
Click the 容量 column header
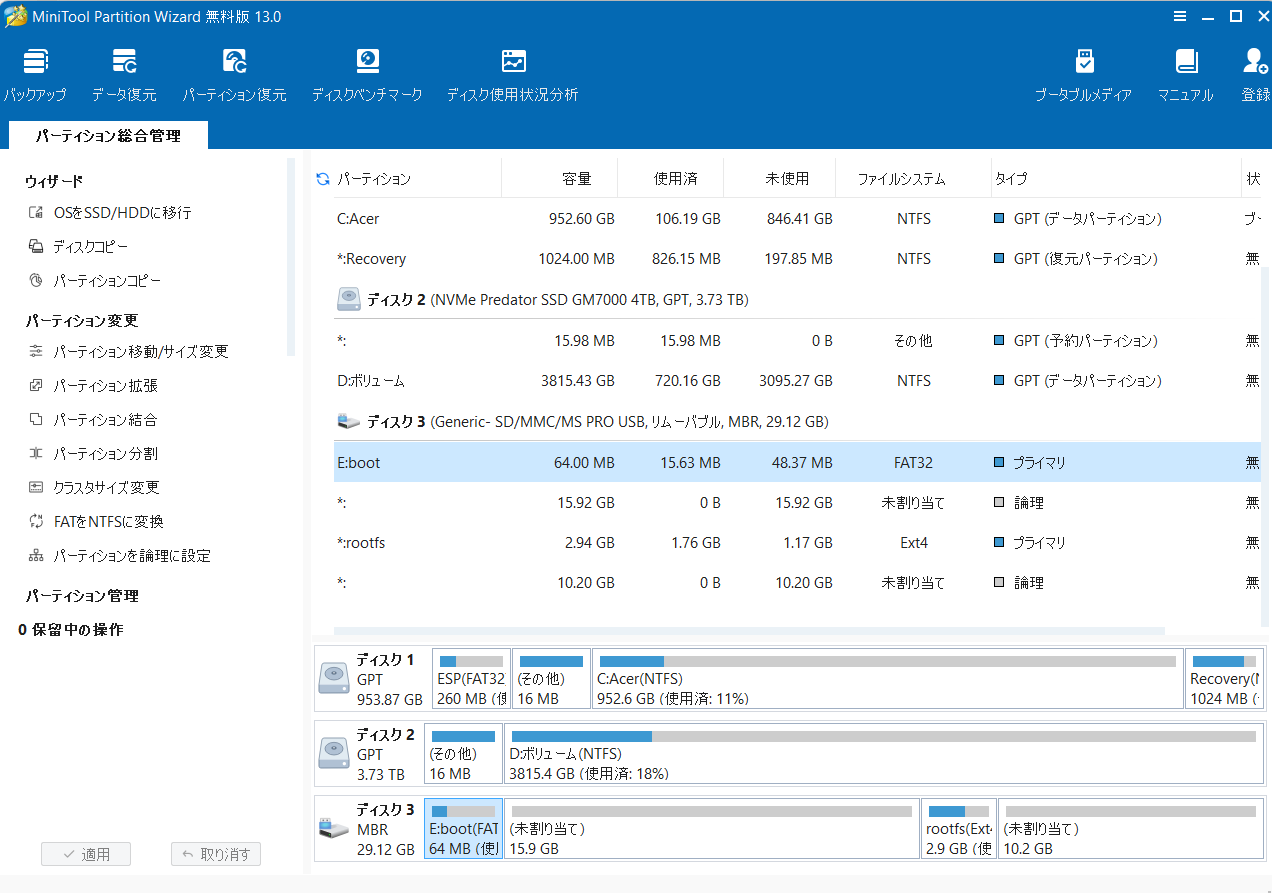pos(576,179)
